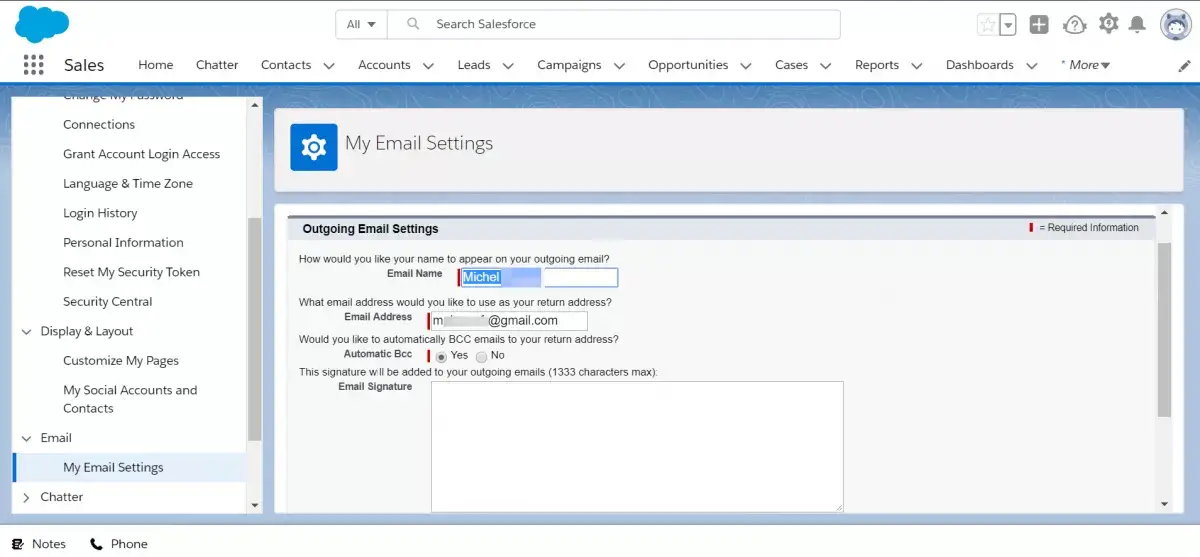Open the user profile avatar

(x=1174, y=24)
